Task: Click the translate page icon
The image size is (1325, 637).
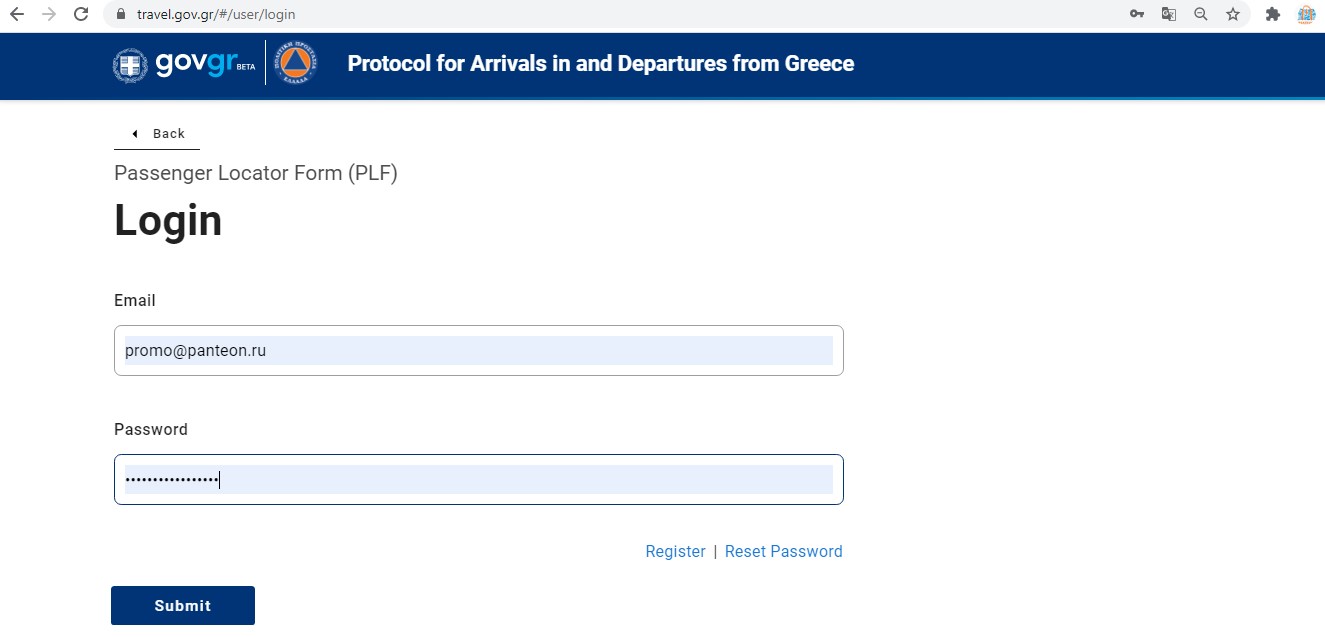Action: 1168,15
